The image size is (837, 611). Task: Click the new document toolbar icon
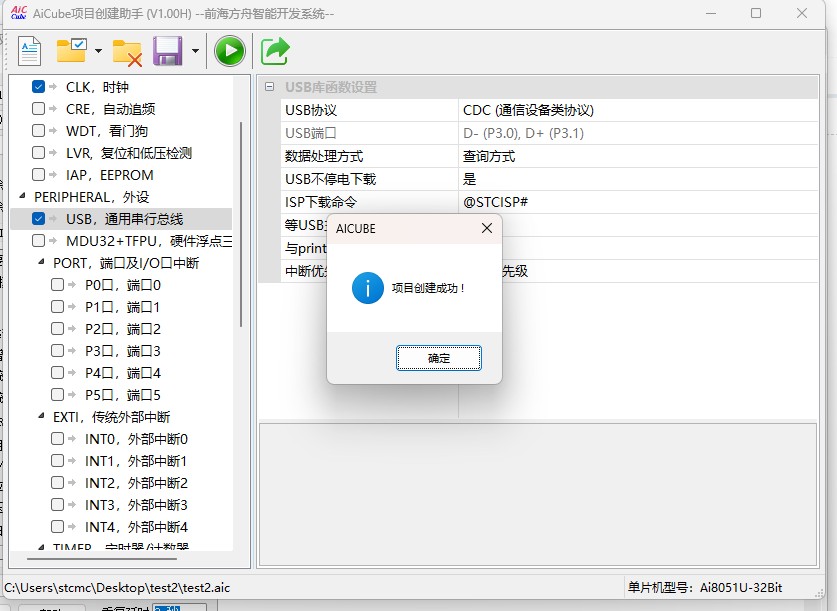[x=29, y=51]
